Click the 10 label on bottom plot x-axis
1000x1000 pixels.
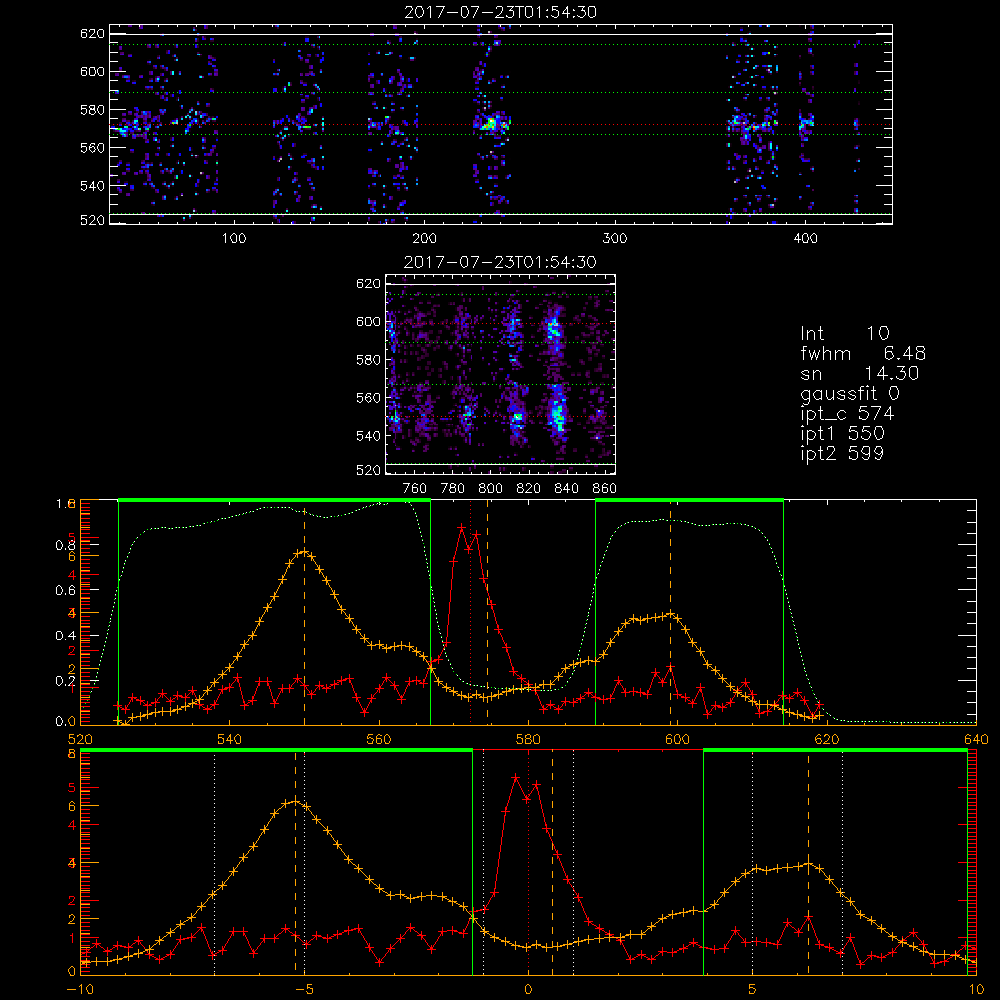pos(976,989)
